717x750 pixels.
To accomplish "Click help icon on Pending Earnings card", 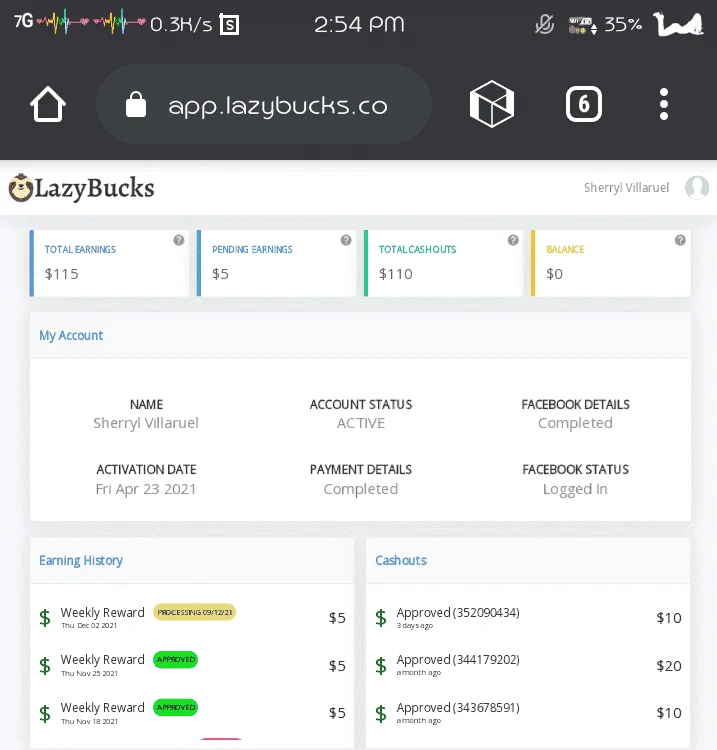I will click(346, 240).
